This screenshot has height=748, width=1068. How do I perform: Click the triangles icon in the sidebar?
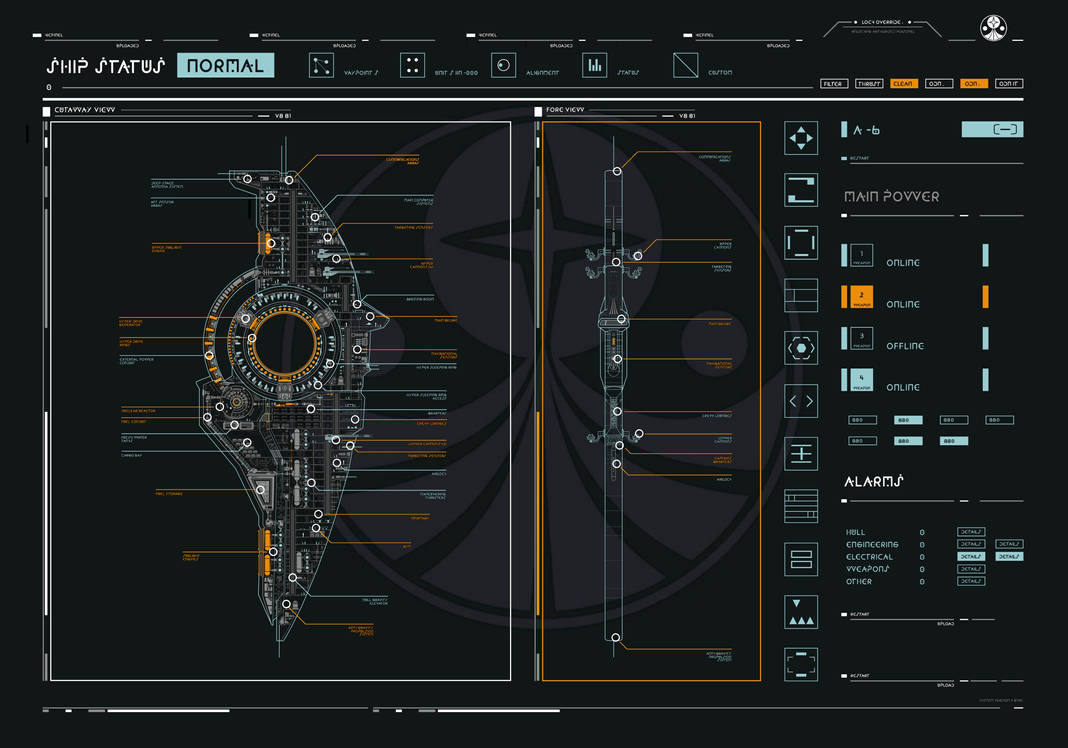[x=801, y=612]
